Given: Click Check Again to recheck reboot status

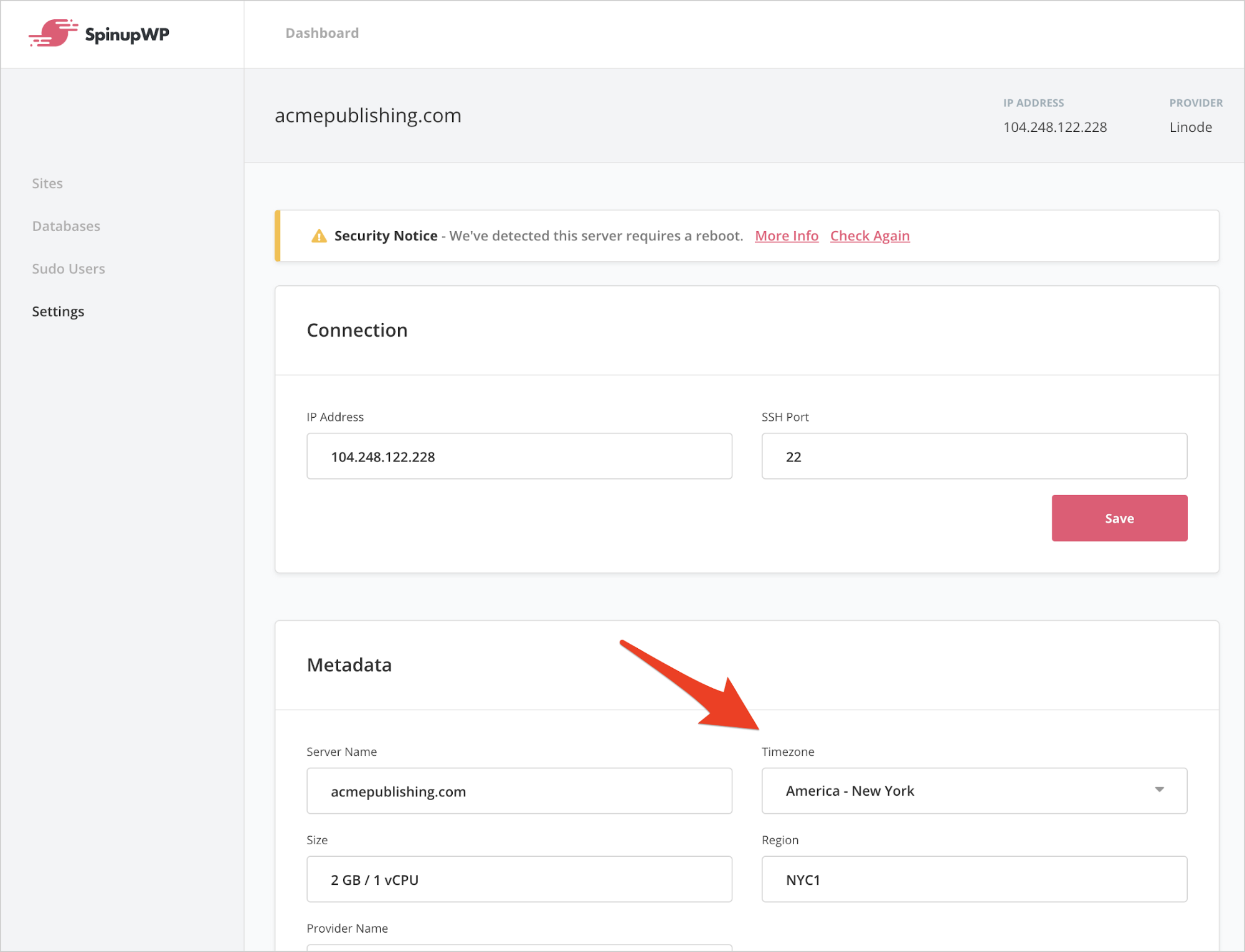Looking at the screenshot, I should pos(869,235).
